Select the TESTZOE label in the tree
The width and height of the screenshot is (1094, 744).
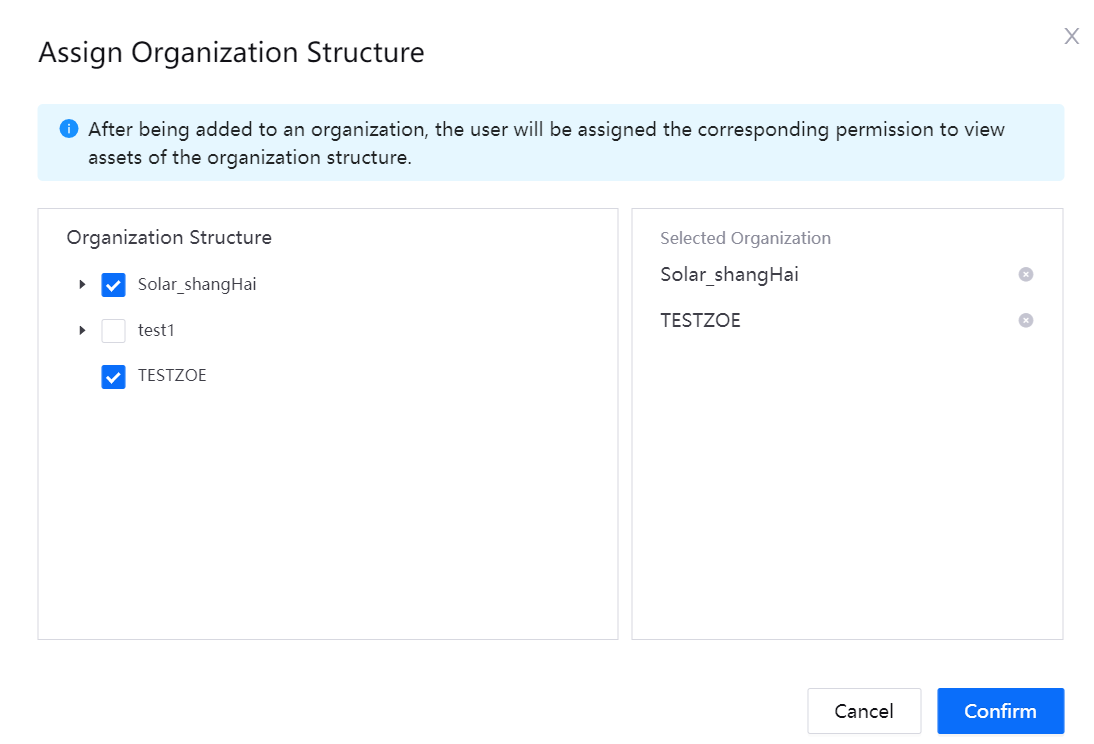click(x=172, y=376)
